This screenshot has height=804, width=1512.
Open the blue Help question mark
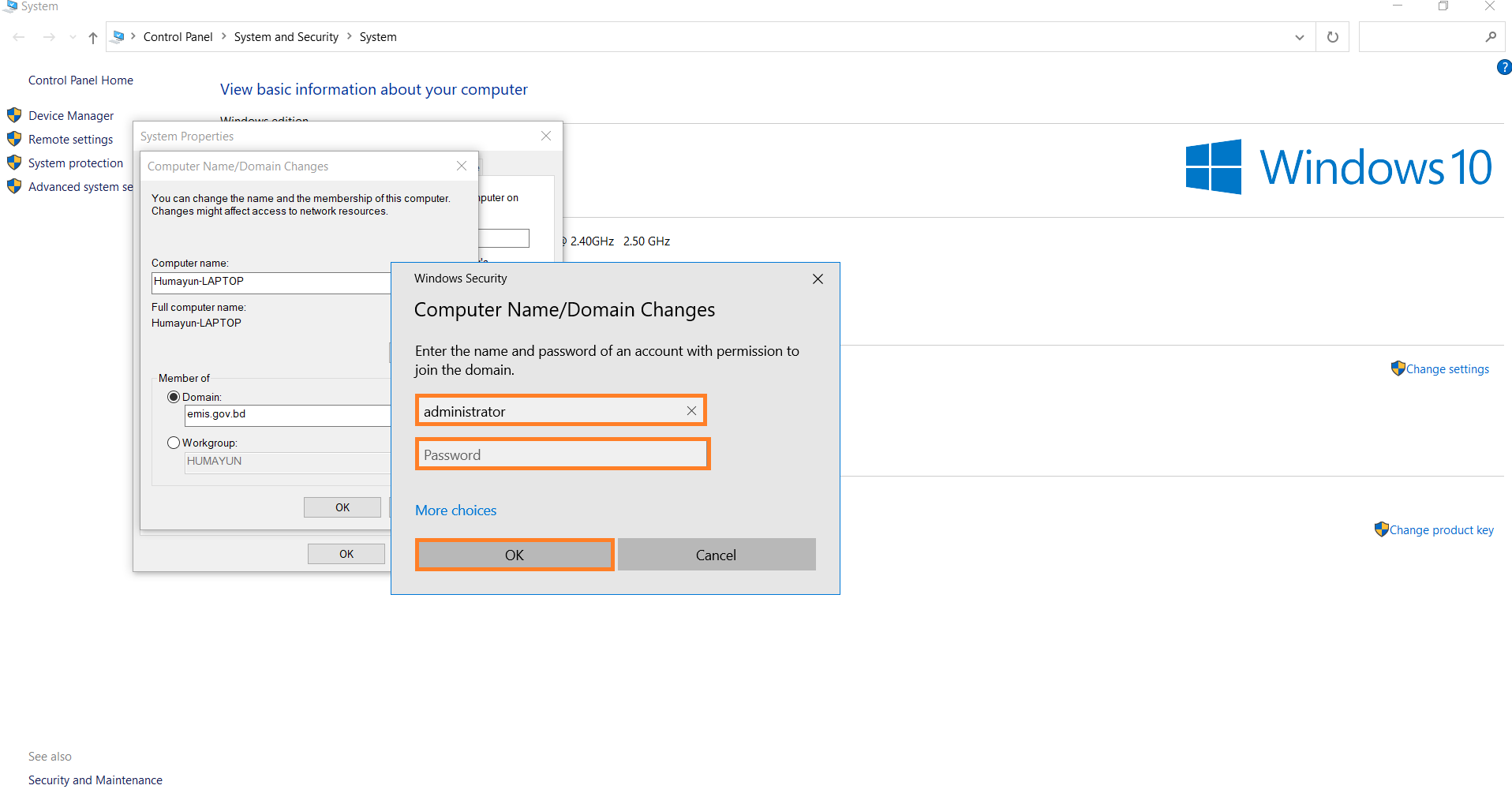pyautogui.click(x=1503, y=68)
